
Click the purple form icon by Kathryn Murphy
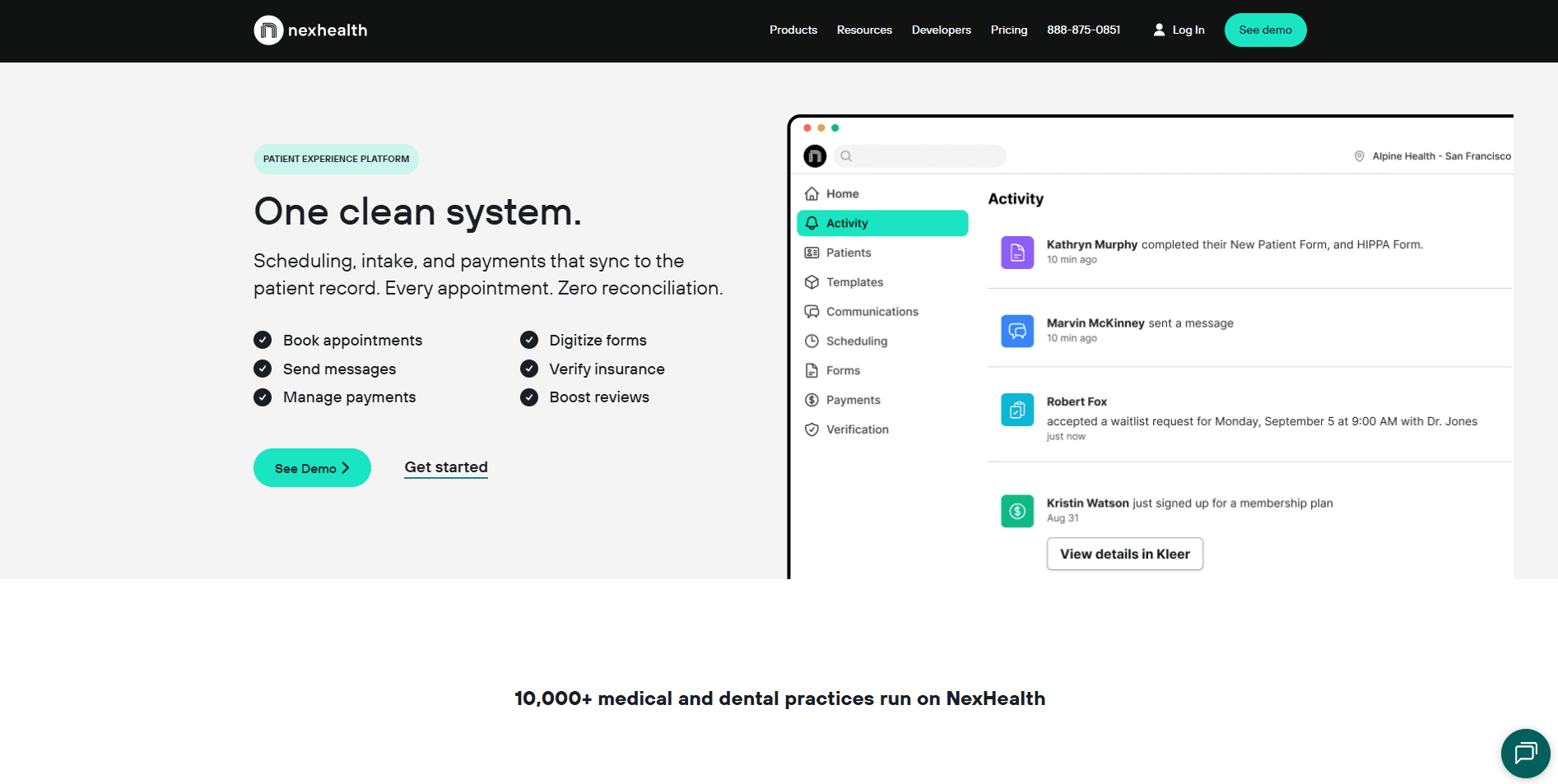[1017, 253]
